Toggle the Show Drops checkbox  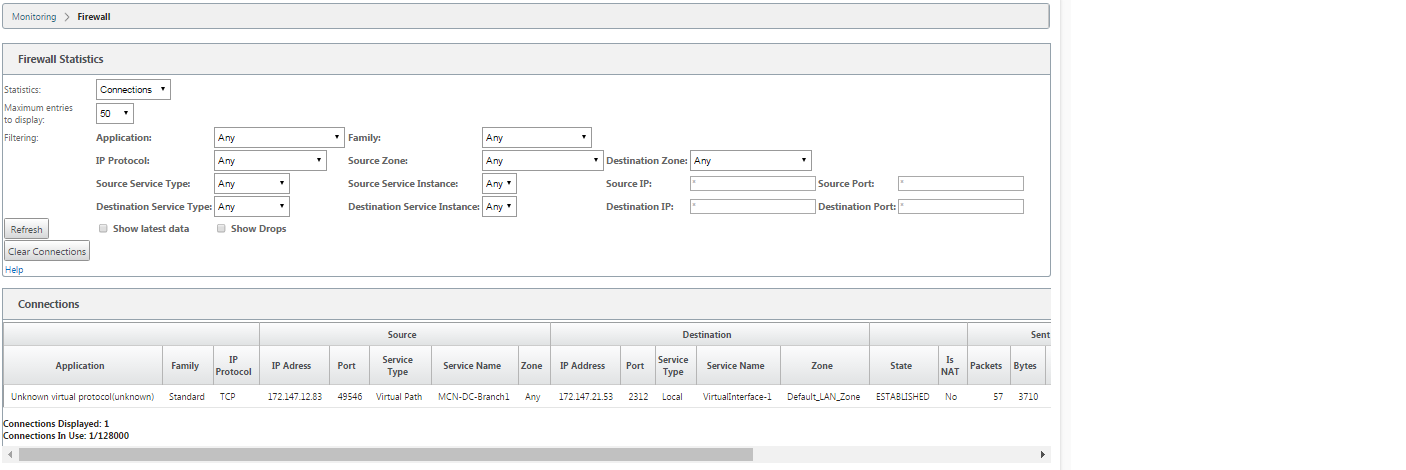click(x=222, y=229)
